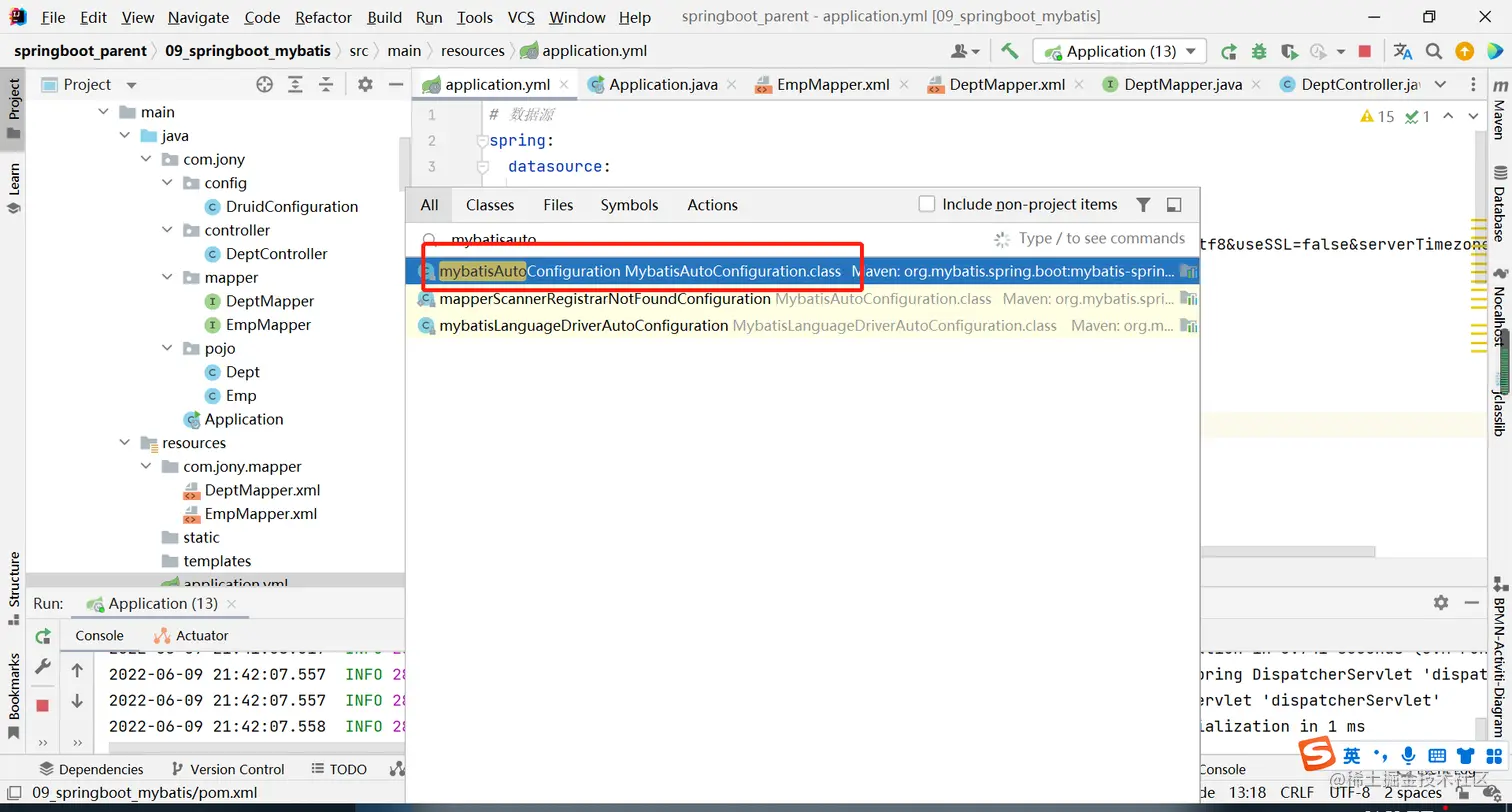Switch to the Classes search tab
The width and height of the screenshot is (1512, 812).
(490, 205)
